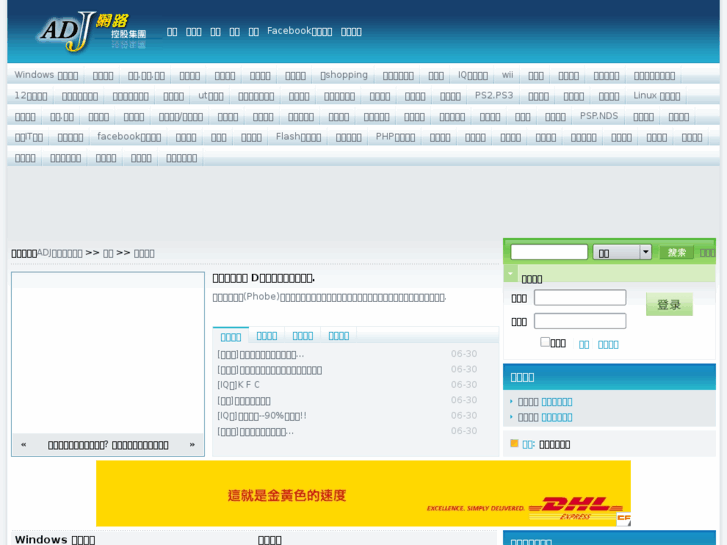Screen dimensions: 727x545
Task: Open the PSP.NDS category link
Action: pyautogui.click(x=599, y=116)
